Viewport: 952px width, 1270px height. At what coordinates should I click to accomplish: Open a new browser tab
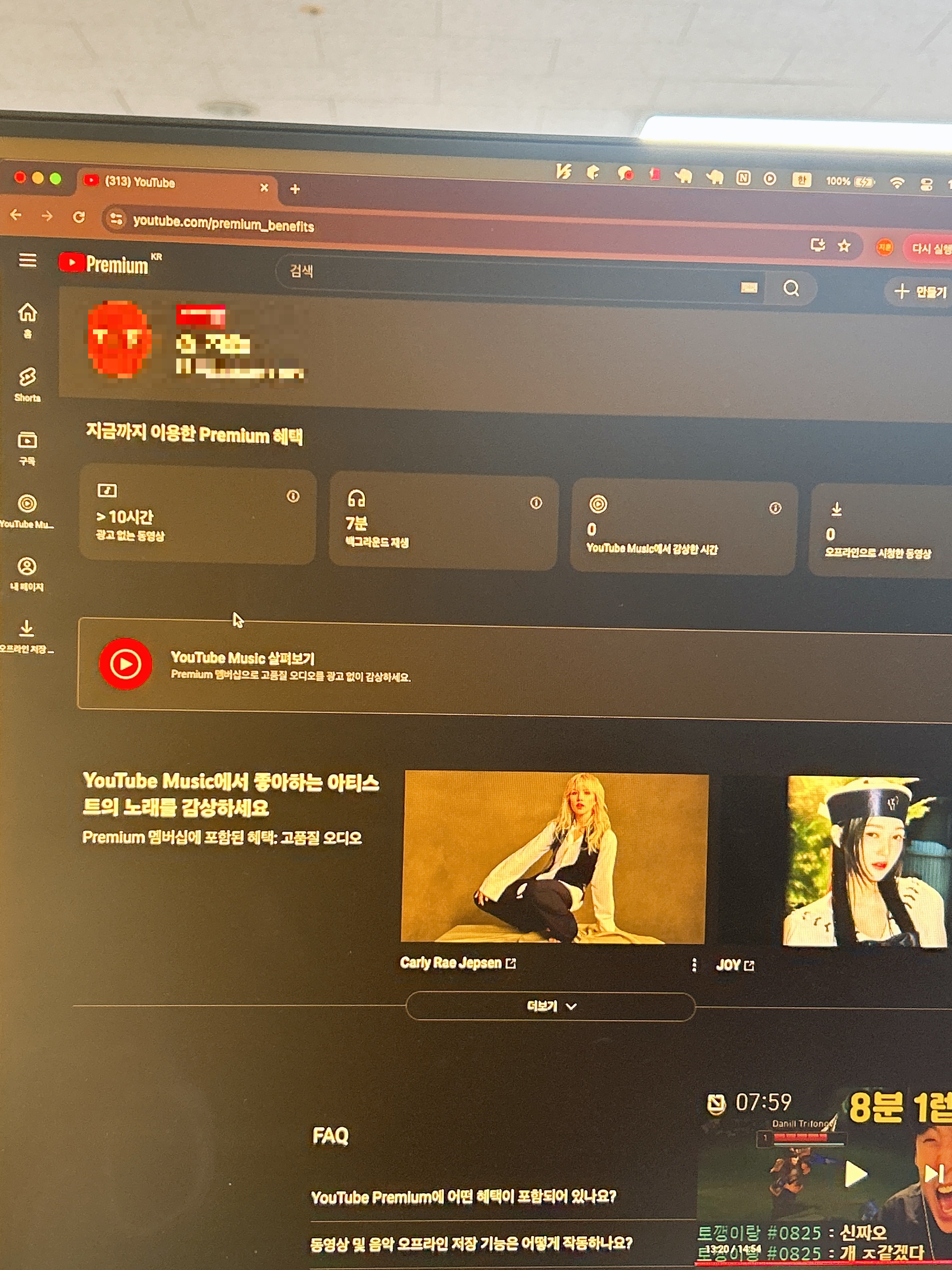[295, 189]
